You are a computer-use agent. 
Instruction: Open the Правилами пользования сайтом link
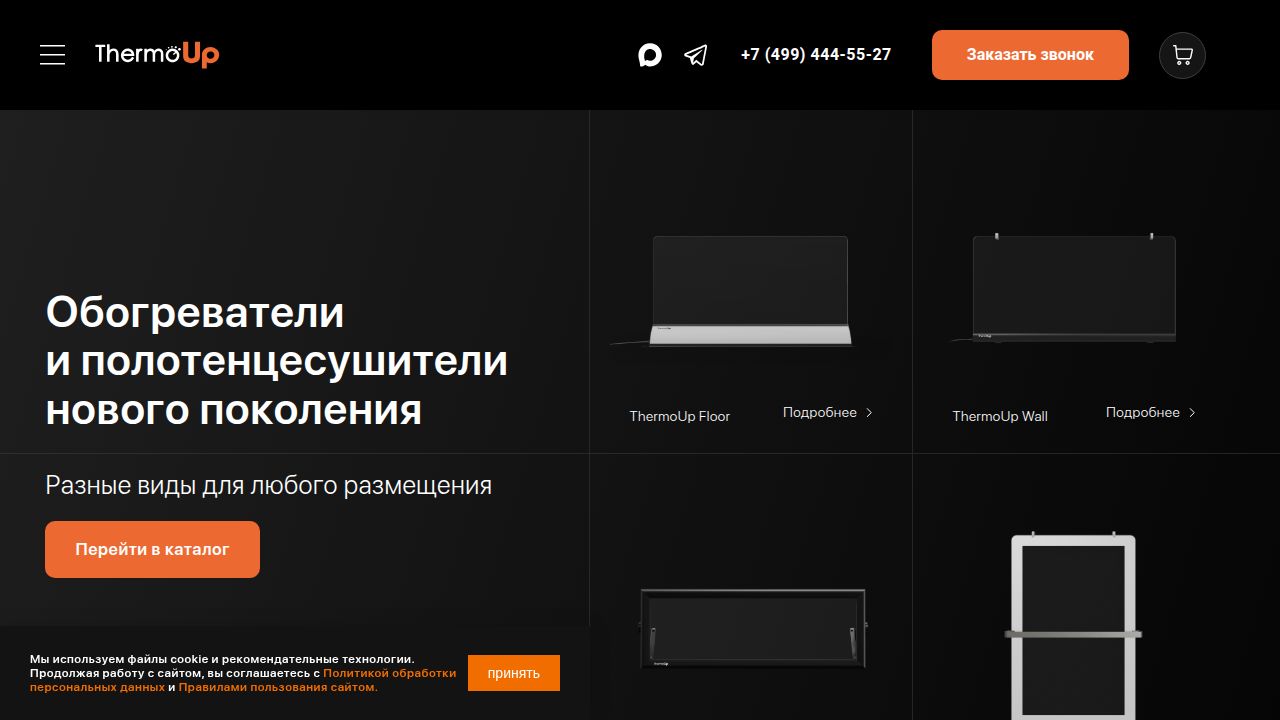(278, 687)
